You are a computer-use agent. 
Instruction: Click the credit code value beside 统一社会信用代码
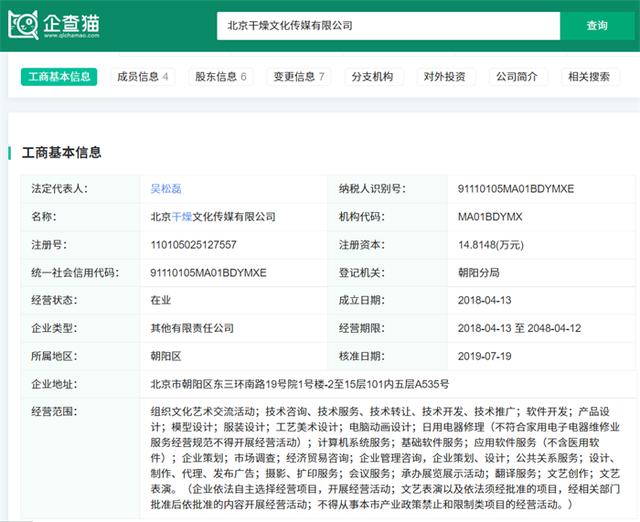click(x=208, y=273)
